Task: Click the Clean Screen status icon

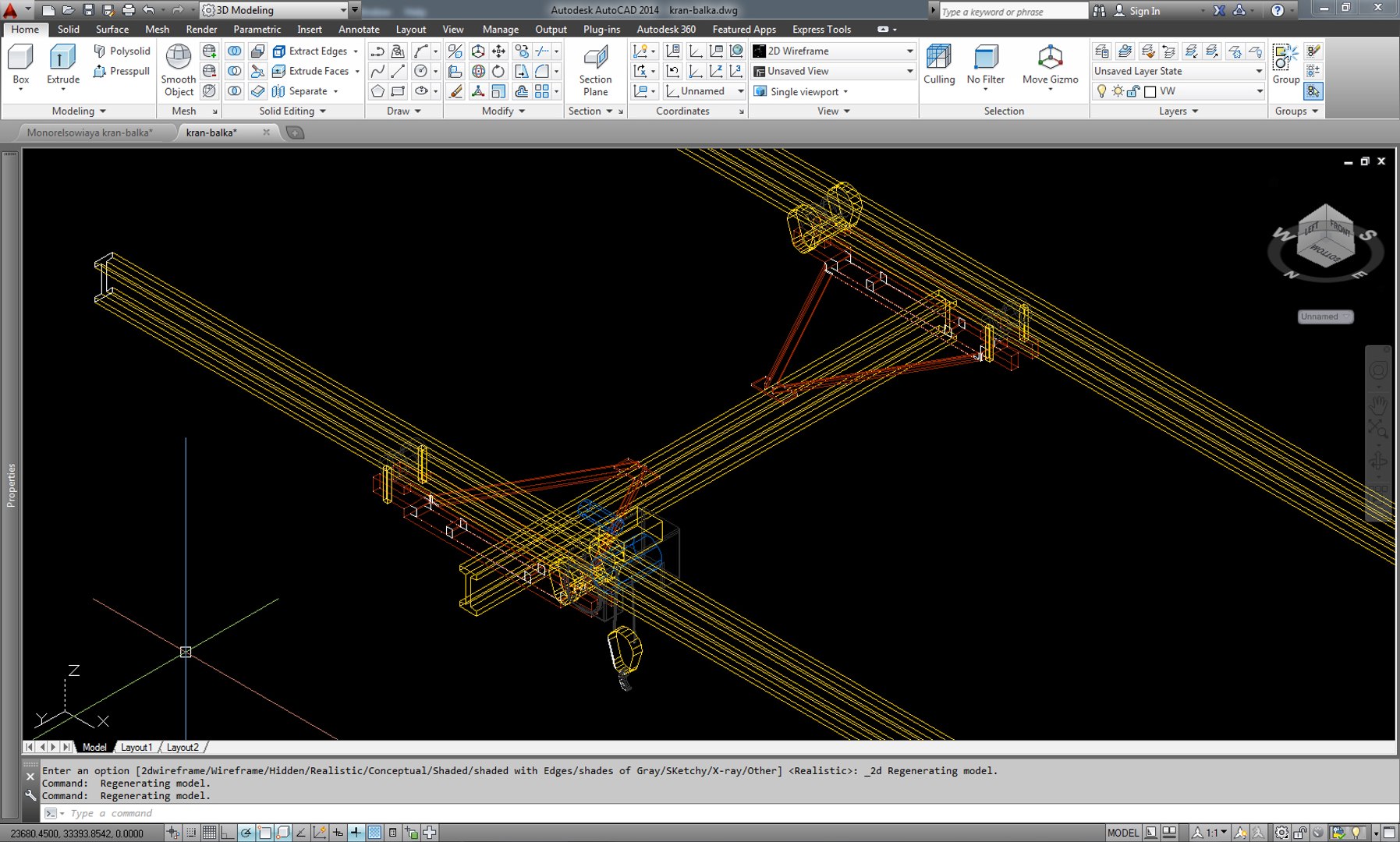Action: click(x=1389, y=833)
